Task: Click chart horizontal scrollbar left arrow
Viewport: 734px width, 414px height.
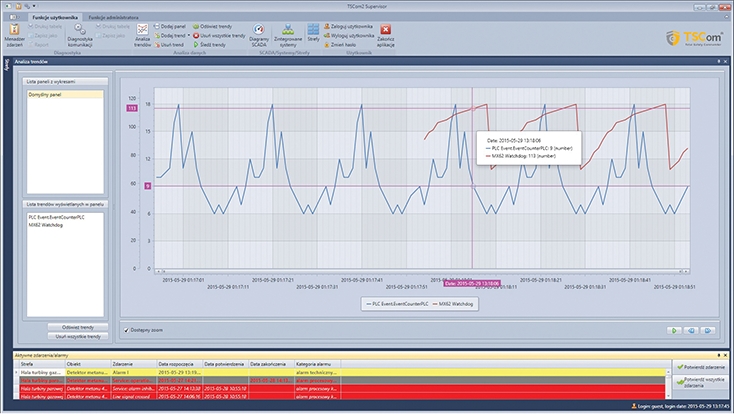Action: click(159, 271)
